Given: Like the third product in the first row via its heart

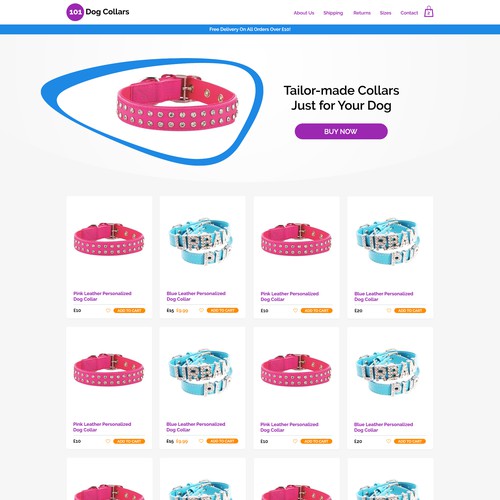Looking at the screenshot, I should (x=295, y=310).
